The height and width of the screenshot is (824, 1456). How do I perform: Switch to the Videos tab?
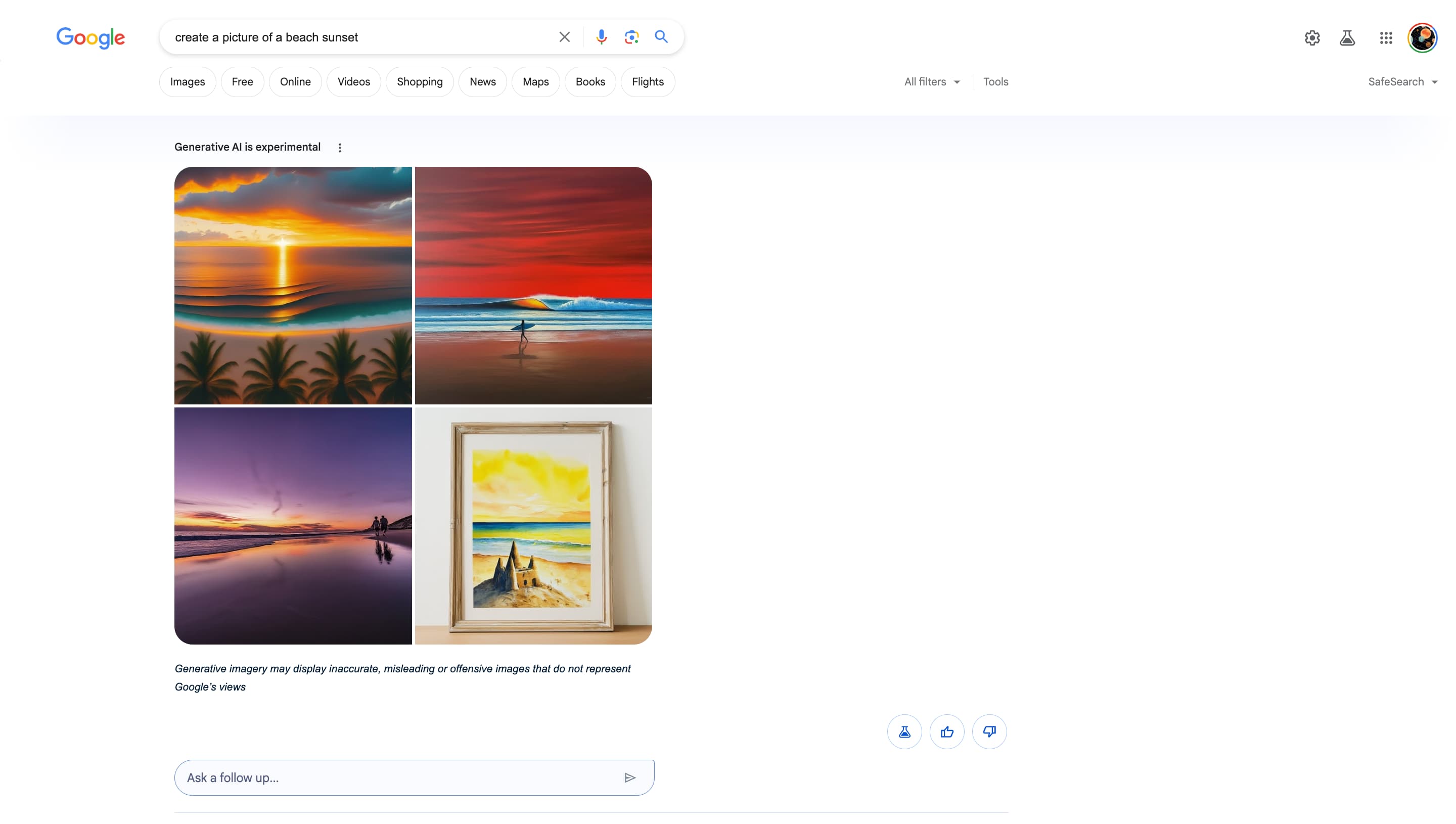(x=353, y=81)
